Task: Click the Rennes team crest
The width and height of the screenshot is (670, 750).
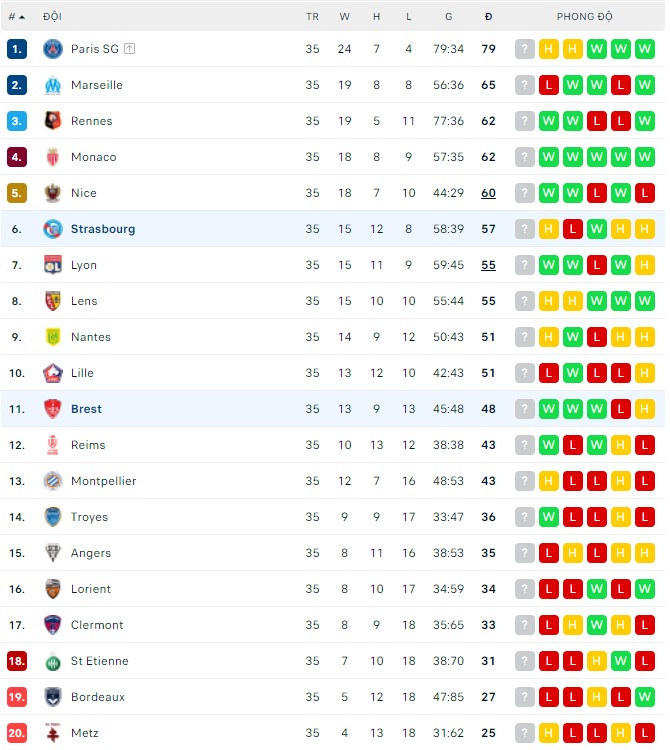Action: (53, 121)
